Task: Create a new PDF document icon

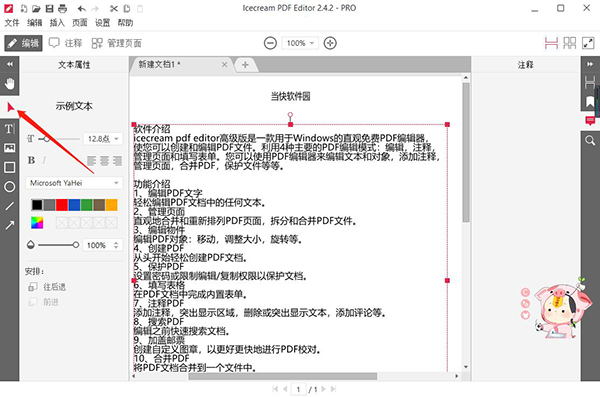Action: 24,8
